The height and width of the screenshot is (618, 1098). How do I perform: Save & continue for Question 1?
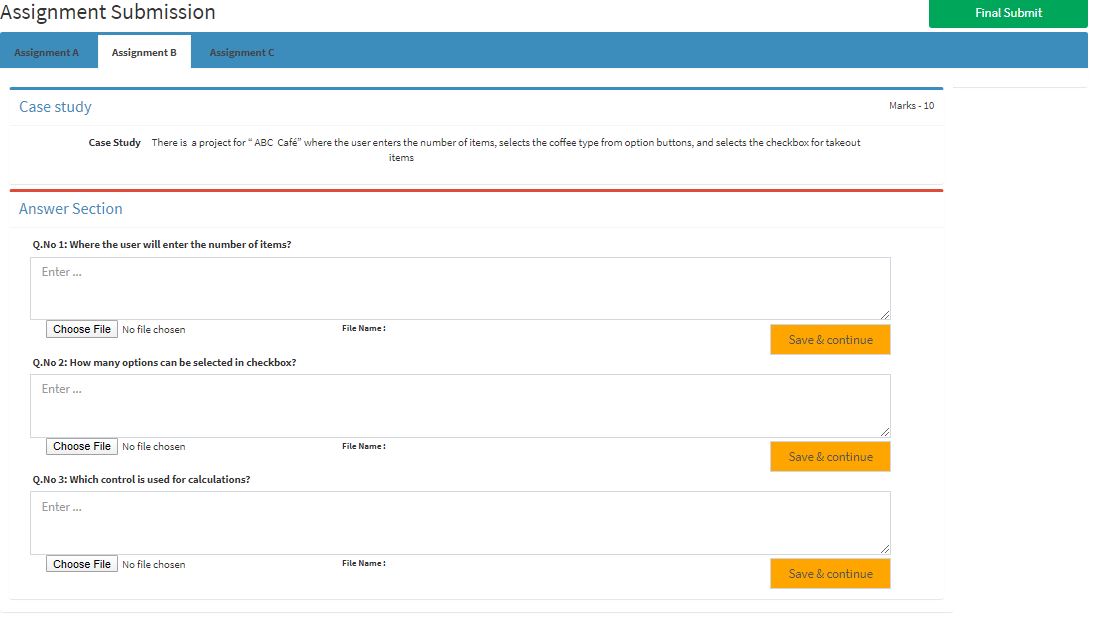point(830,340)
